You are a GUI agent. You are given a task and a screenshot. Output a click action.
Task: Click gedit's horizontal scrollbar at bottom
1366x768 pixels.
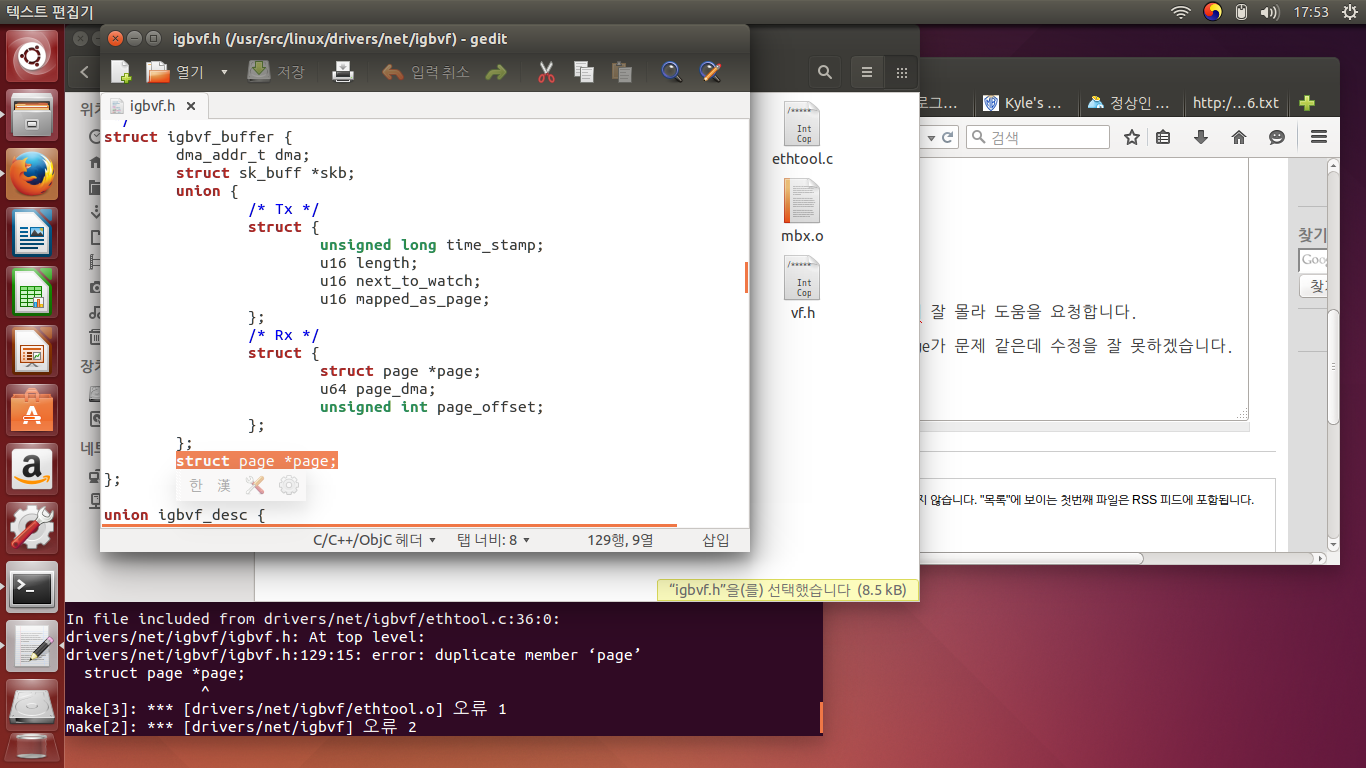pyautogui.click(x=390, y=524)
